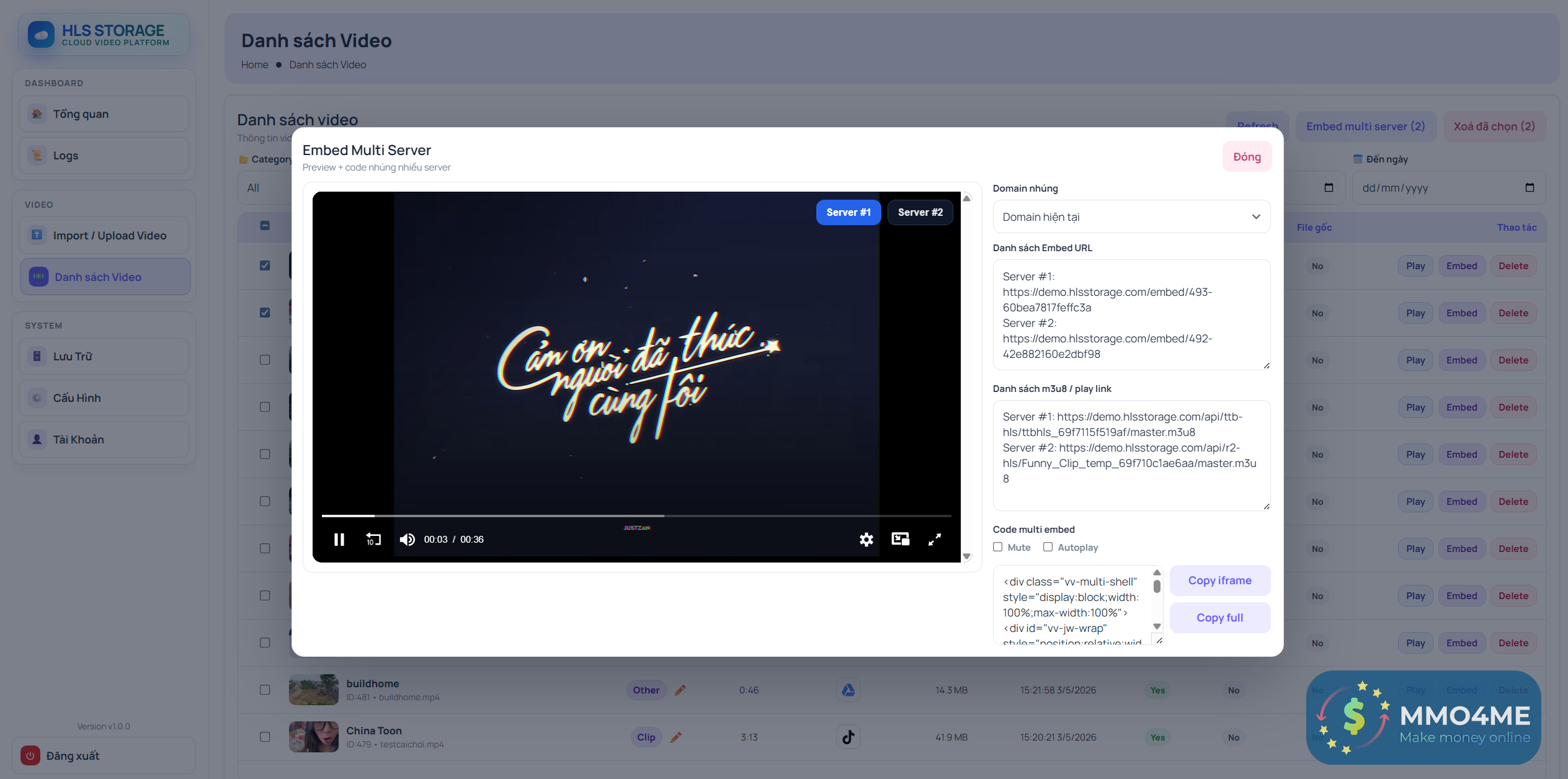Switch to Server #1

848,212
